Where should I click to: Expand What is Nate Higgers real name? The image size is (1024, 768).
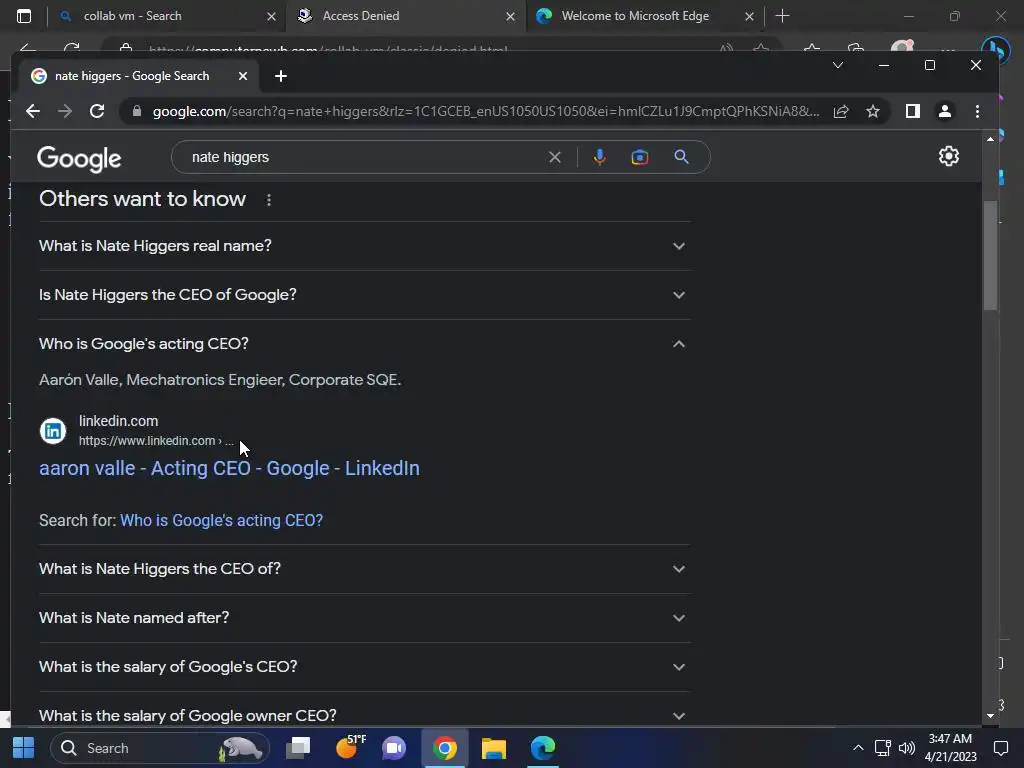[x=364, y=246]
